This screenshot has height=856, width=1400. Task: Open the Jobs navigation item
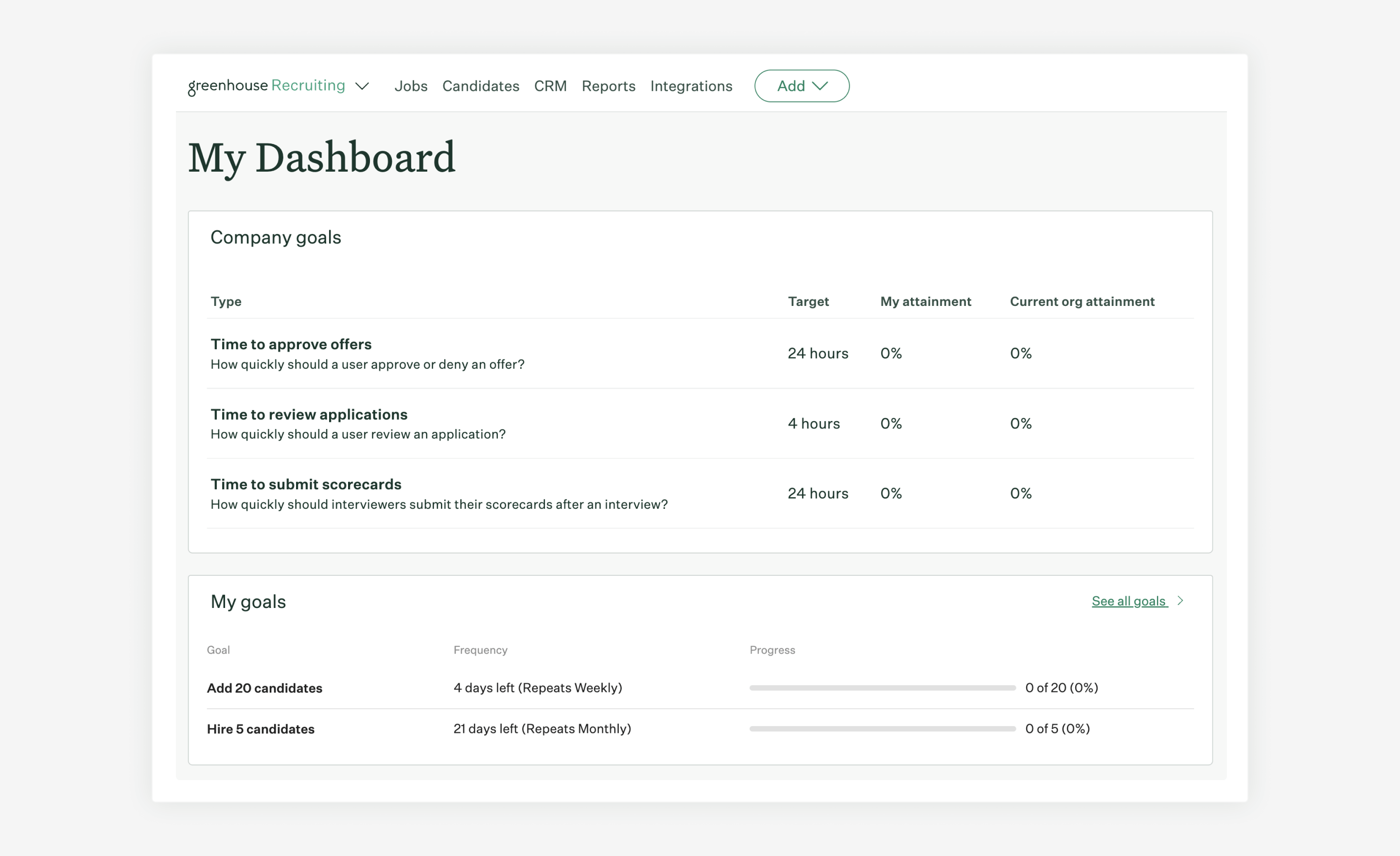[411, 86]
